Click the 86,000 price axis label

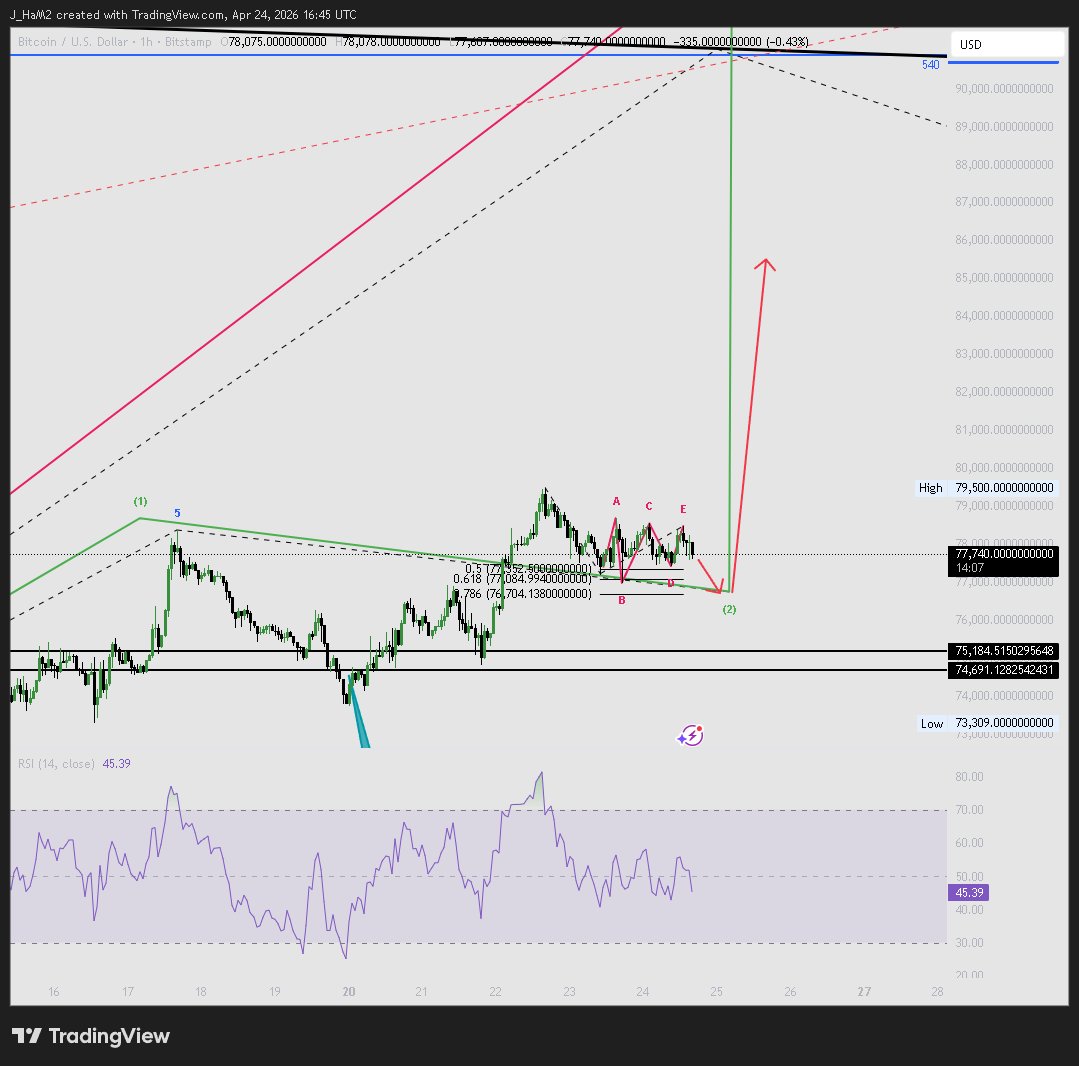pos(1004,239)
